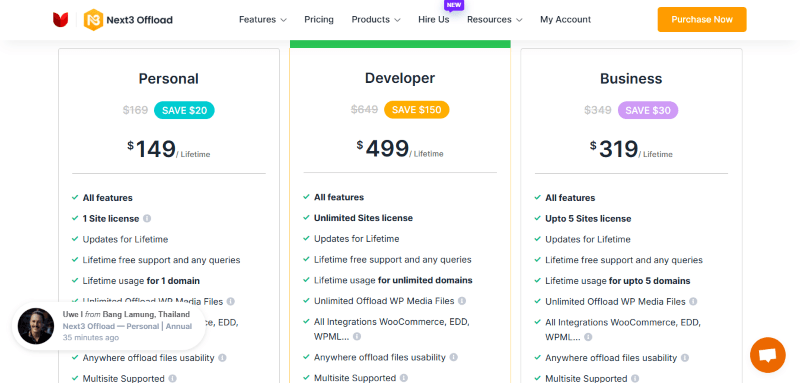Show info for Business Anywhere offload files usability
This screenshot has width=800, height=383.
[x=685, y=358]
